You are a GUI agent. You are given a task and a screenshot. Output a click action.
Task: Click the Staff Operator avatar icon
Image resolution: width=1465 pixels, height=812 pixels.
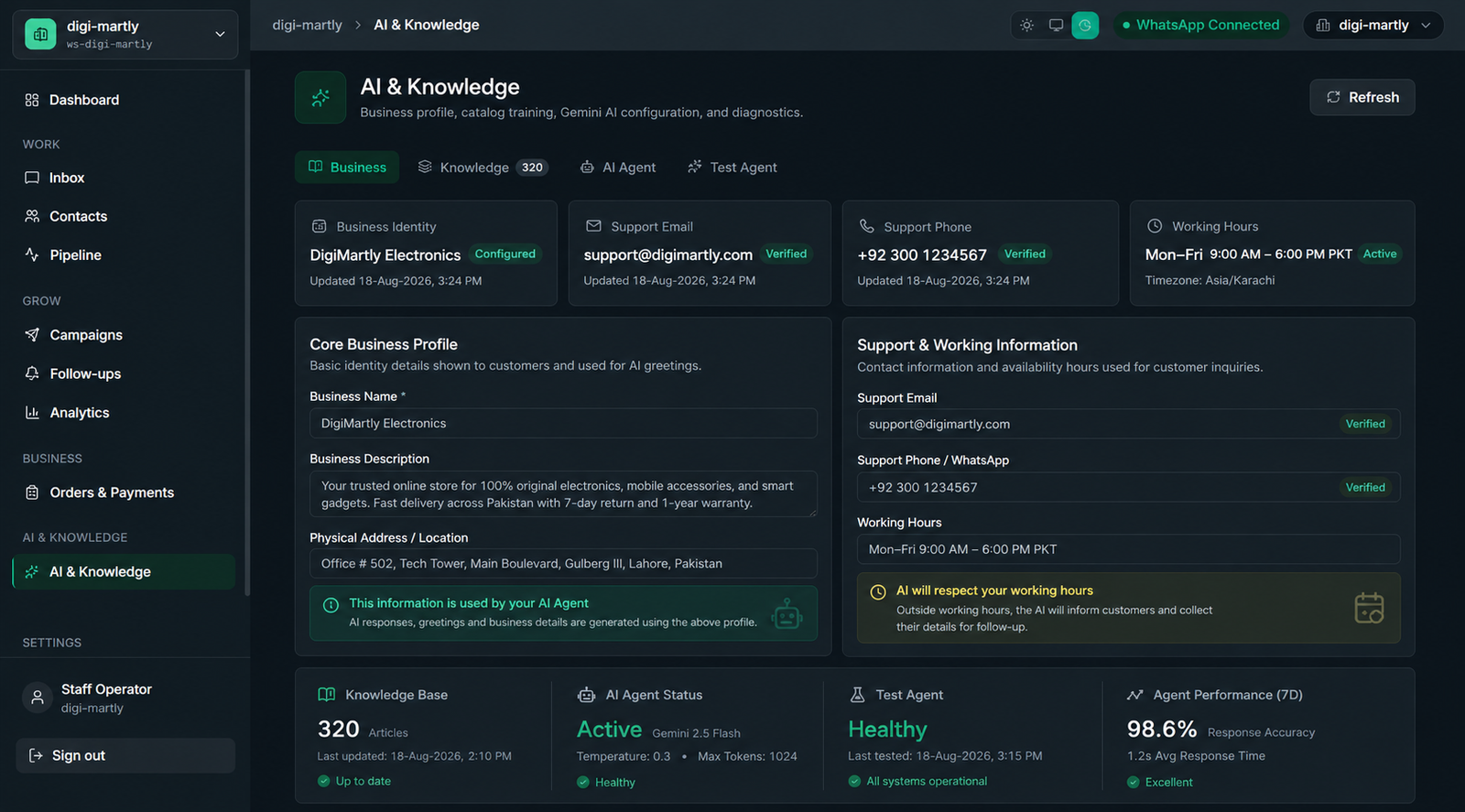(38, 698)
